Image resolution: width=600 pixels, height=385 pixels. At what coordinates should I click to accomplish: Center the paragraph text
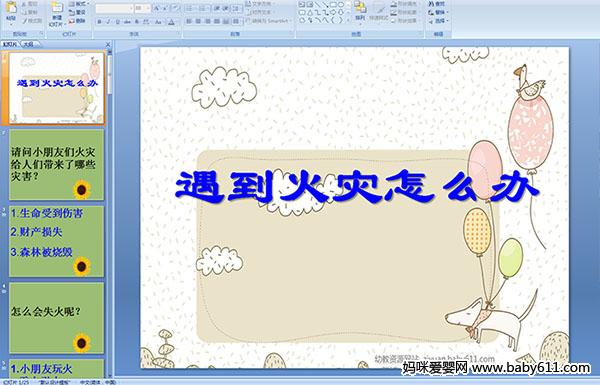[198, 22]
